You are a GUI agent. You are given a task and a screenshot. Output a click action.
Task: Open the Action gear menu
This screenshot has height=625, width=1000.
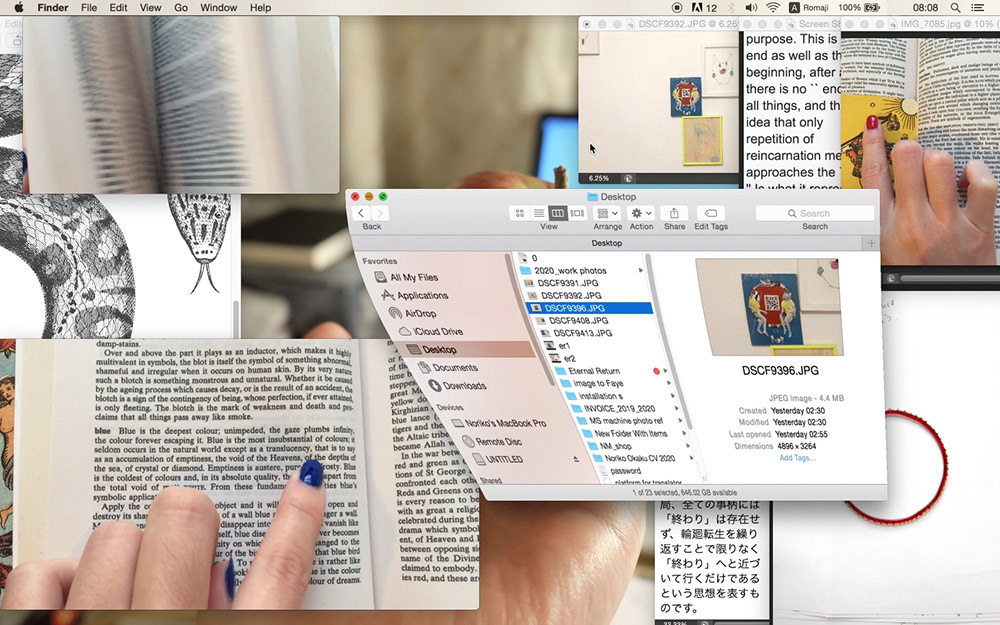(641, 213)
